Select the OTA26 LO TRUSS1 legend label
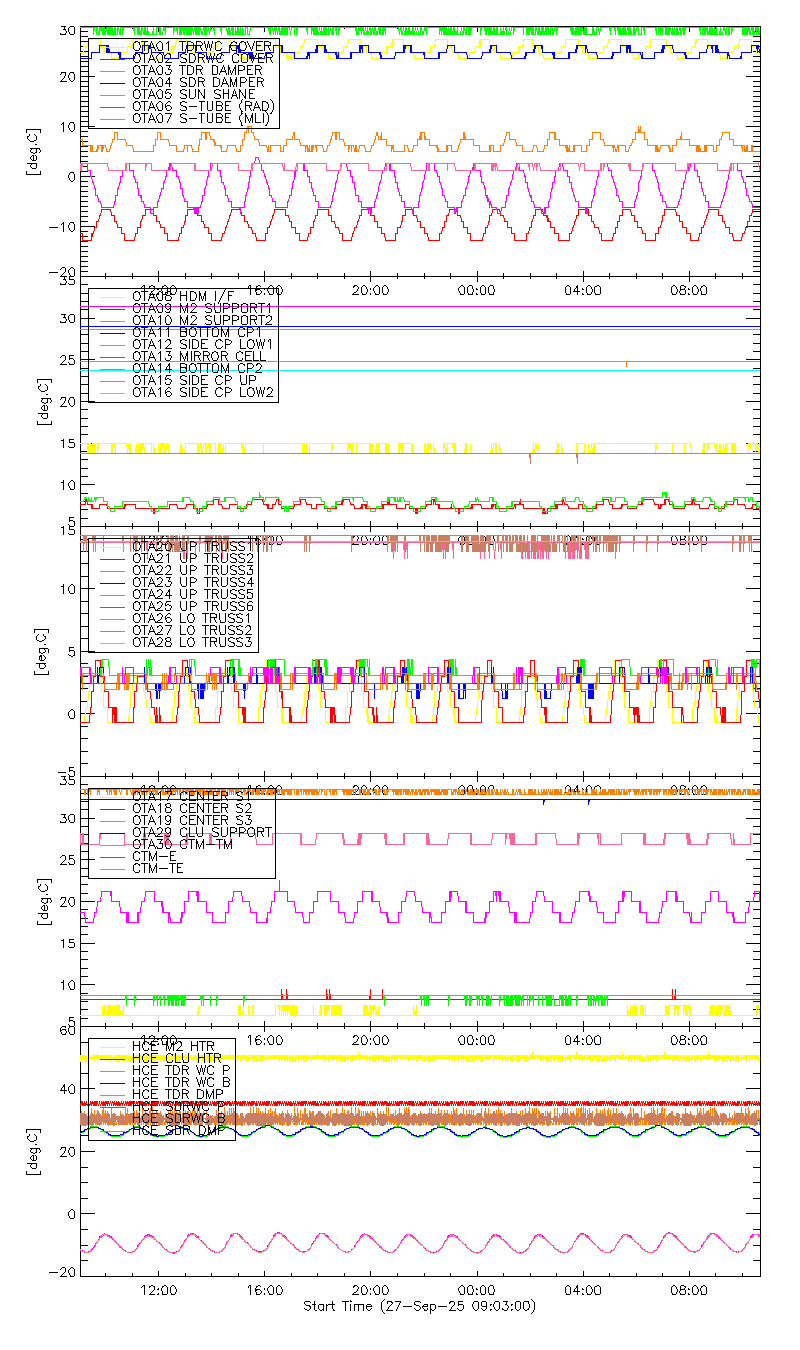The image size is (800, 1350). click(x=193, y=618)
